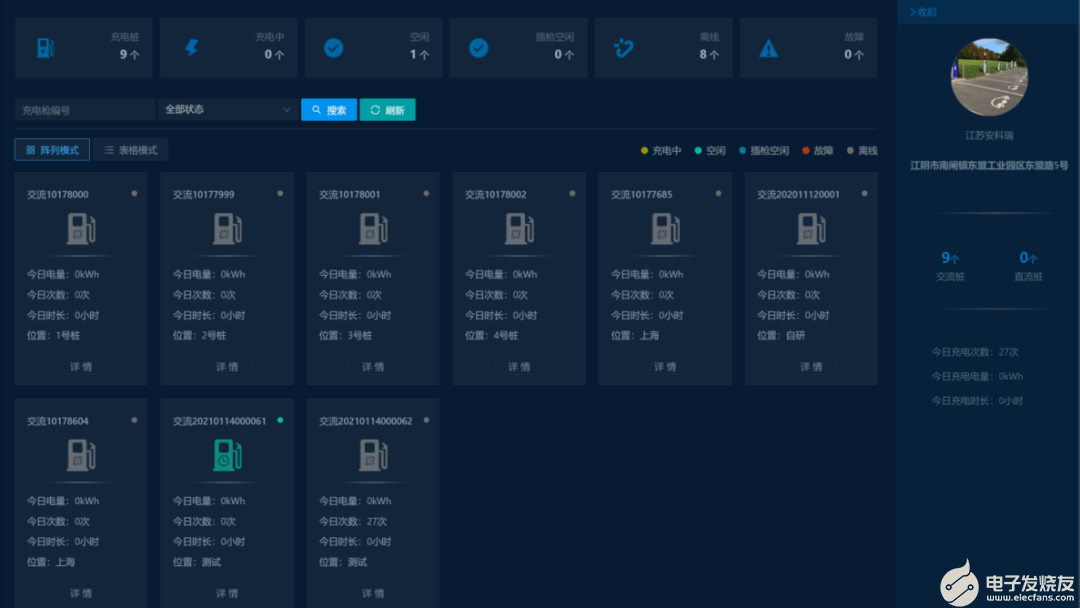The image size is (1080, 608).
Task: Switch to 表格模式 table view
Action: pos(131,150)
